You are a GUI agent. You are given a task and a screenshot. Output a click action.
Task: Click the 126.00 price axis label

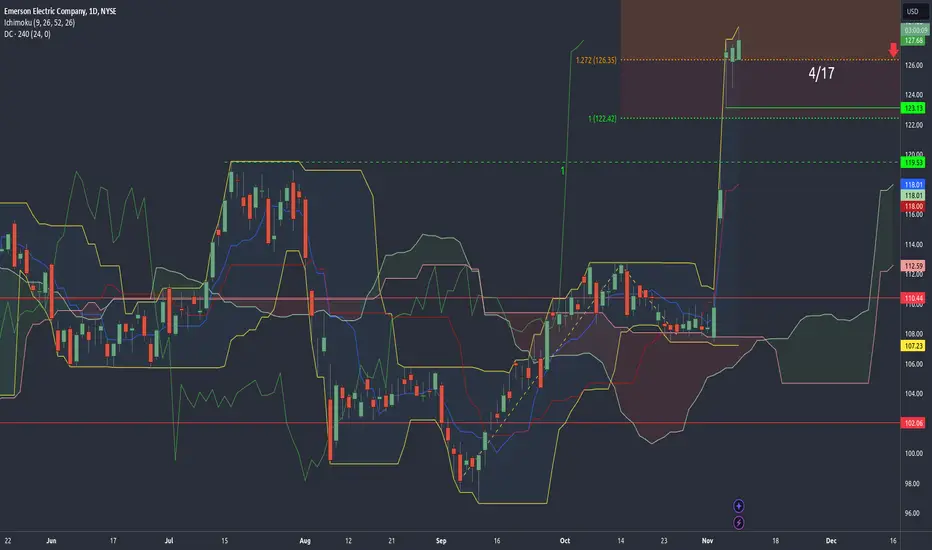click(914, 65)
